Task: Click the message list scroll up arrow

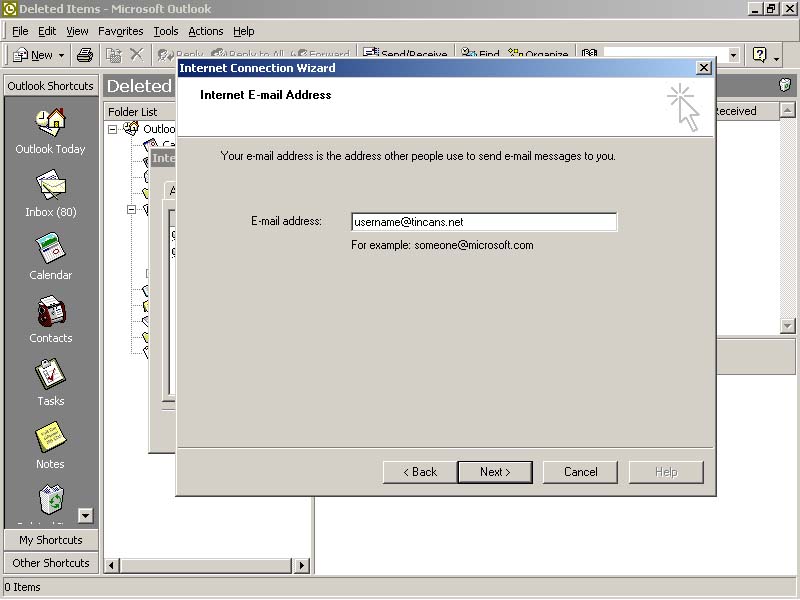Action: click(787, 110)
